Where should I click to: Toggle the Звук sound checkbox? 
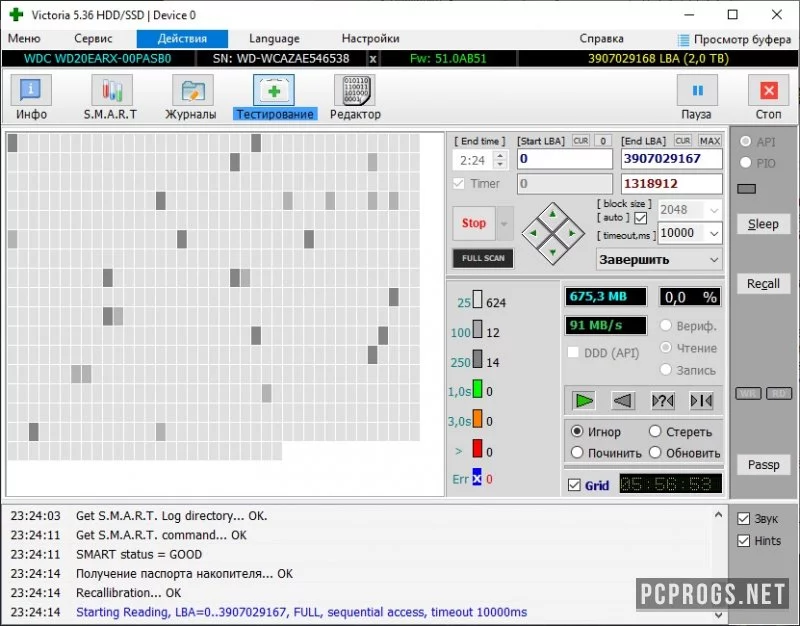[743, 519]
